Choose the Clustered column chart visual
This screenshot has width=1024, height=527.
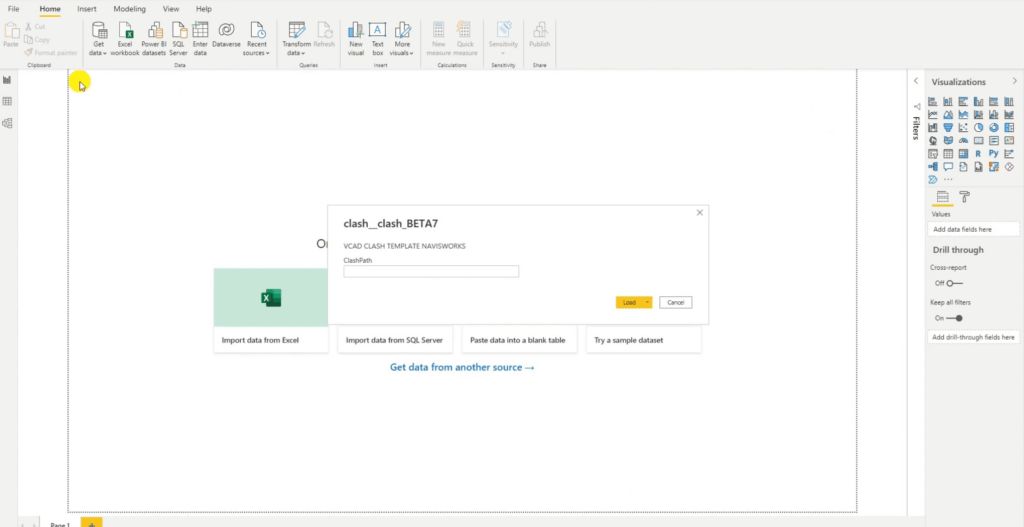tap(978, 101)
